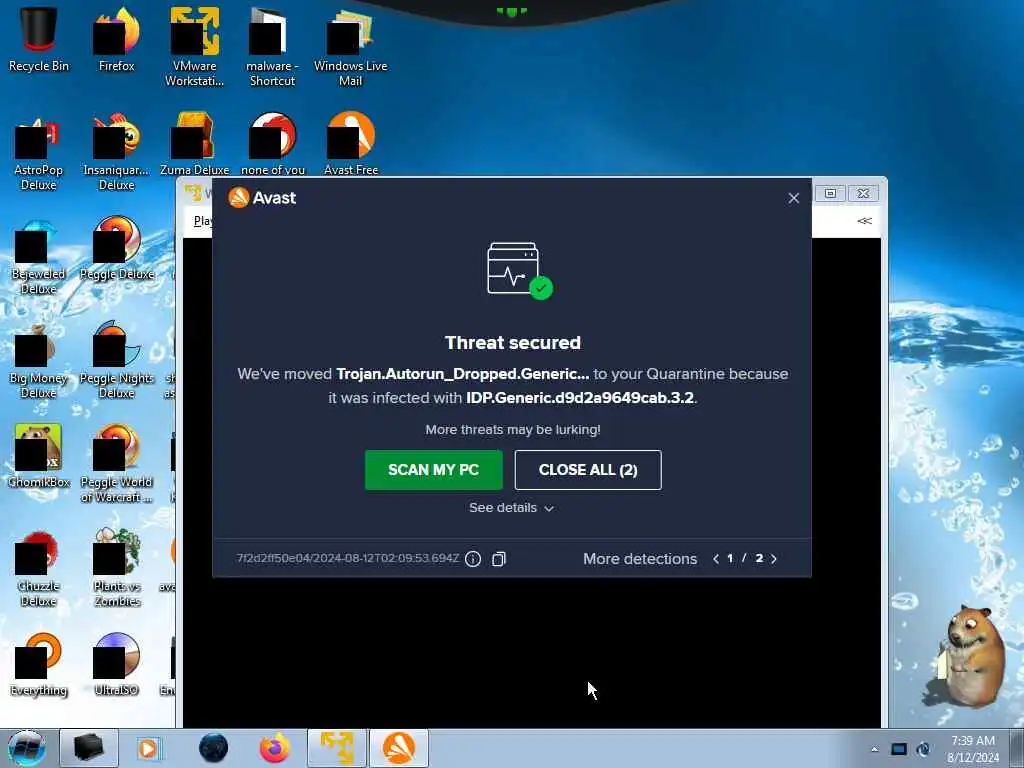This screenshot has width=1024, height=768.
Task: Open the Everything desktop icon
Action: pos(39,665)
